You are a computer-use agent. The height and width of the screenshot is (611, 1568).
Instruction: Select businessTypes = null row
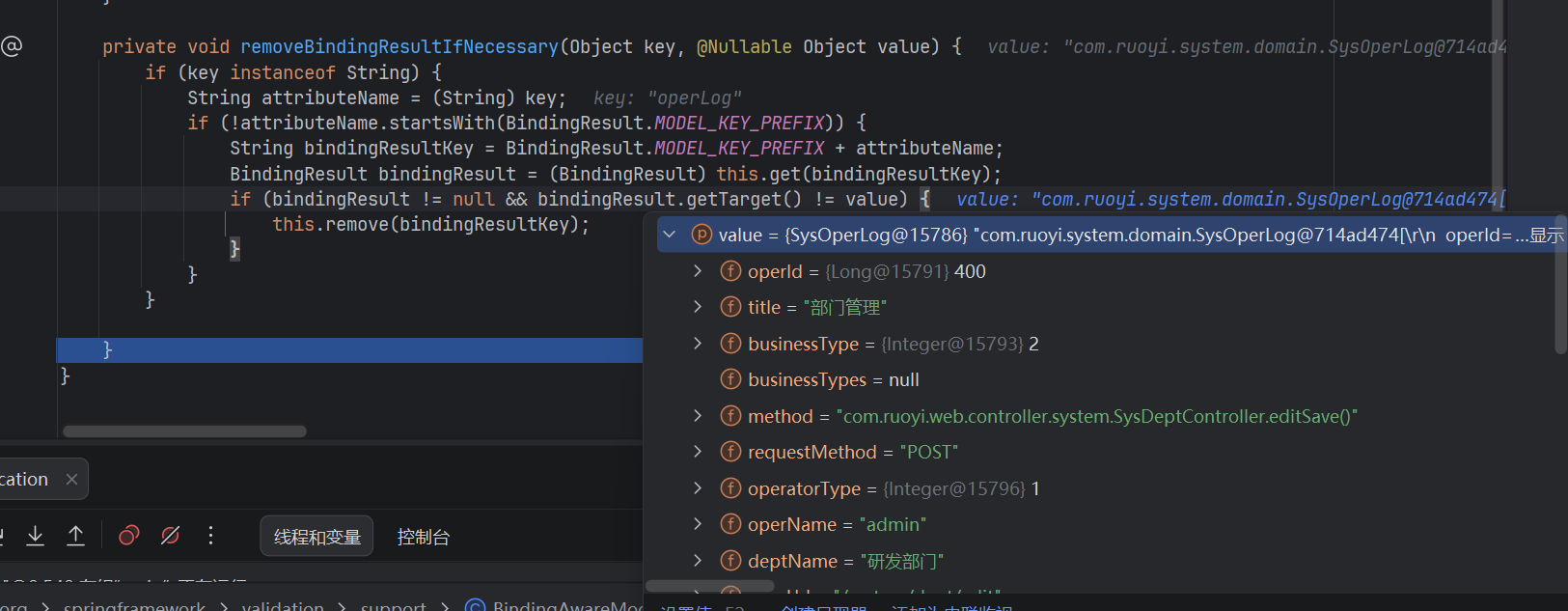tap(833, 379)
